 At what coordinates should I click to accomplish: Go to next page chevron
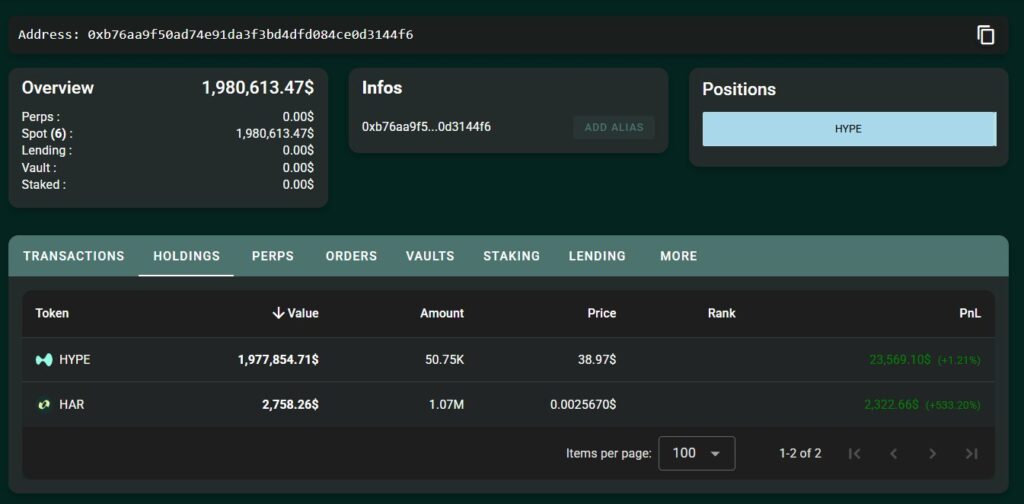(933, 453)
